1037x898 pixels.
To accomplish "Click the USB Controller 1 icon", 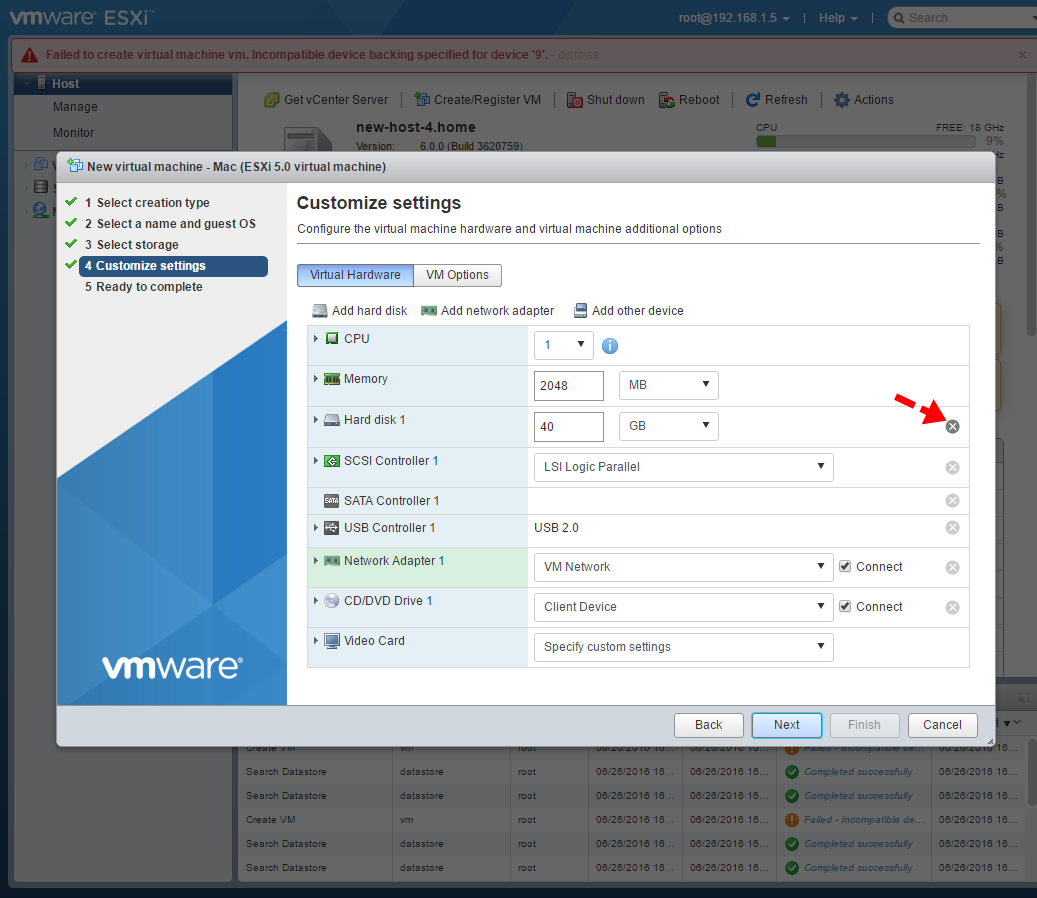I will point(332,528).
